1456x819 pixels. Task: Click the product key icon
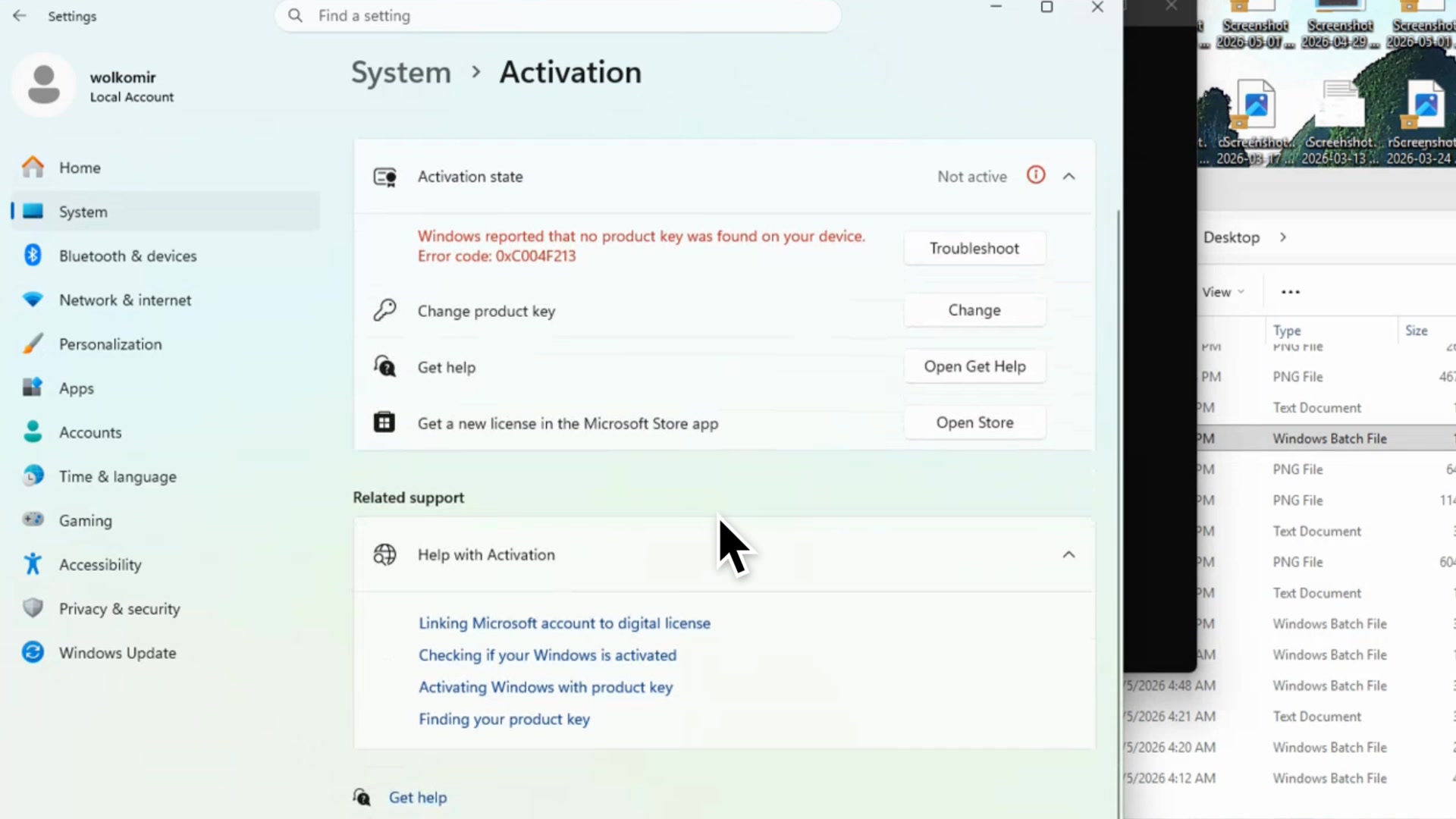pos(384,310)
